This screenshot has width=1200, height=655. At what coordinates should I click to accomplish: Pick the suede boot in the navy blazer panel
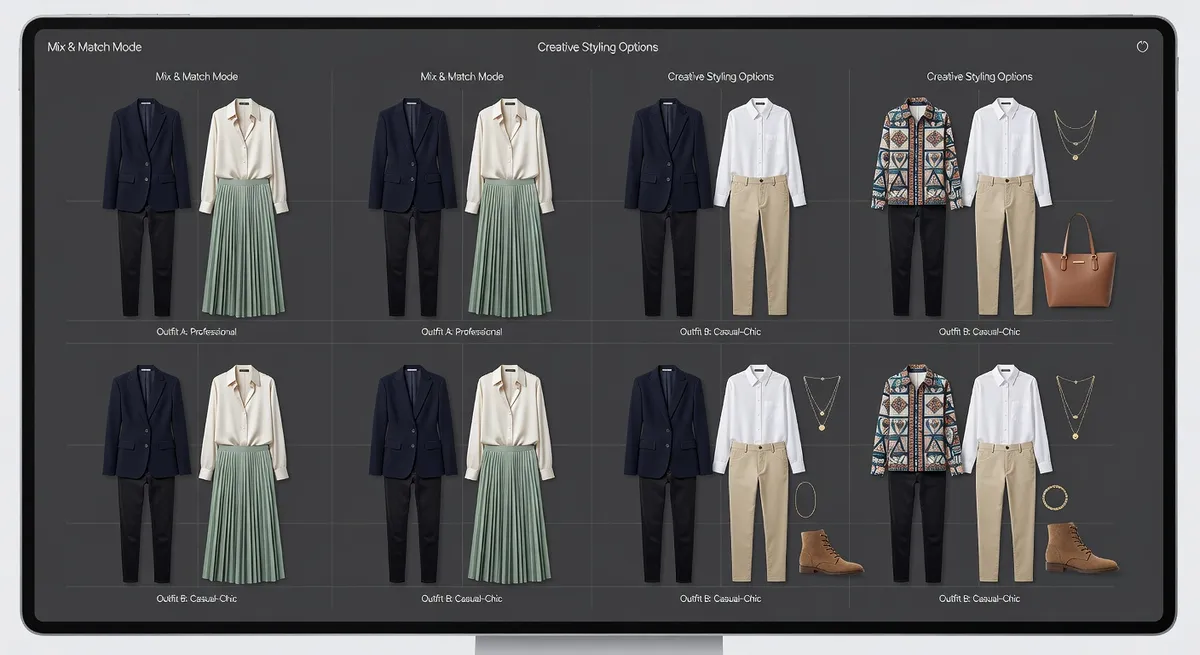coord(830,552)
